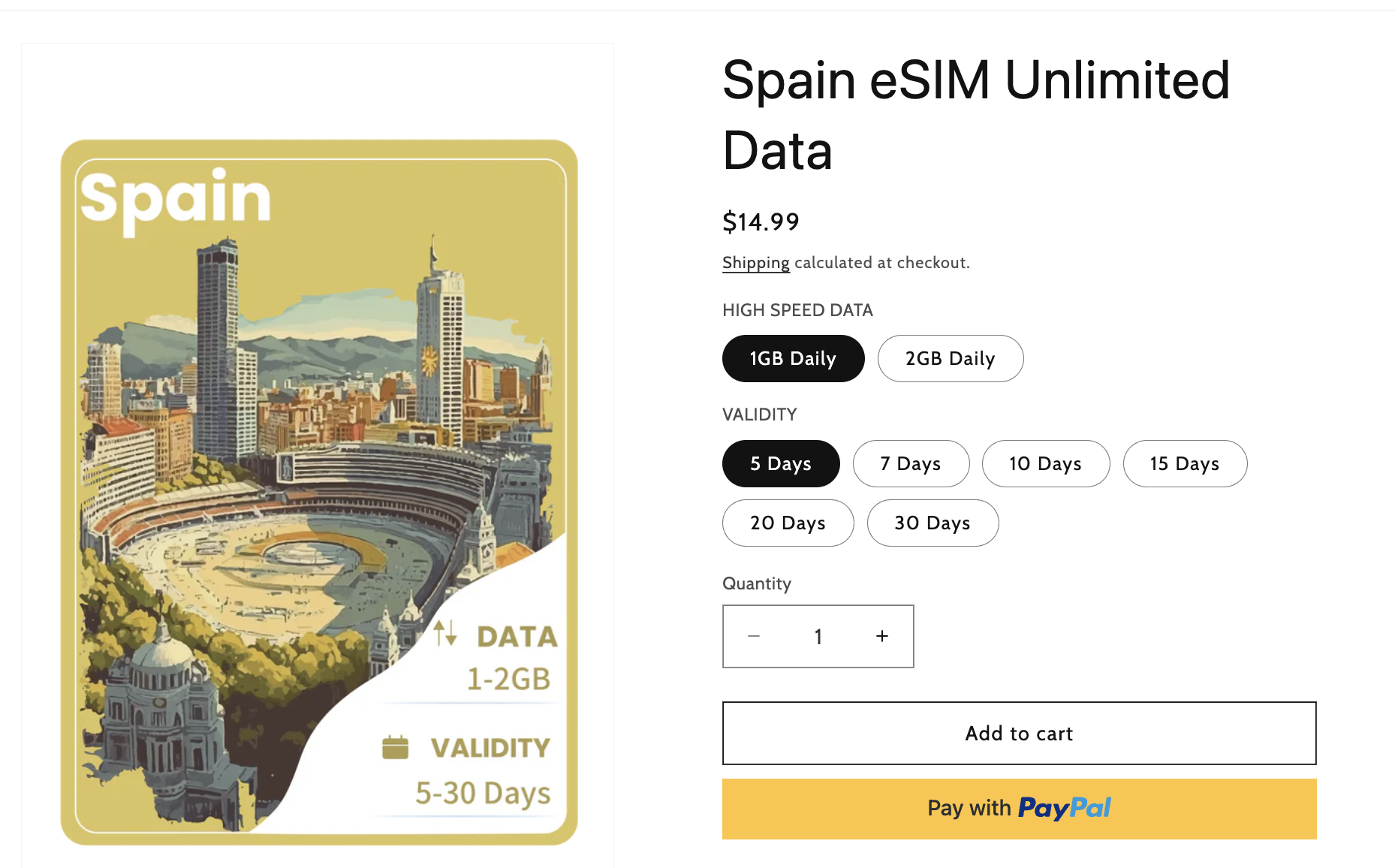Click the 5-30 Days text on card
Screen dimensions: 1395x868
point(483,793)
